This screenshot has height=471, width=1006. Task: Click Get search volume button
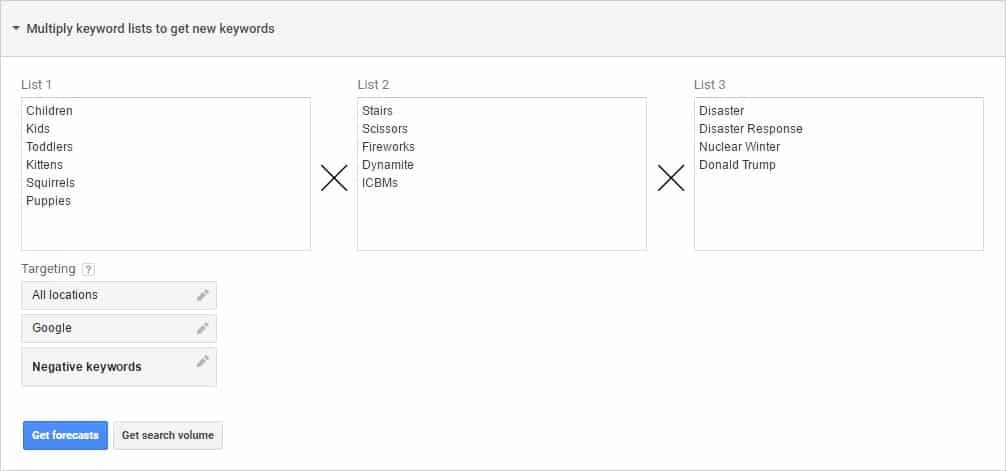[168, 435]
